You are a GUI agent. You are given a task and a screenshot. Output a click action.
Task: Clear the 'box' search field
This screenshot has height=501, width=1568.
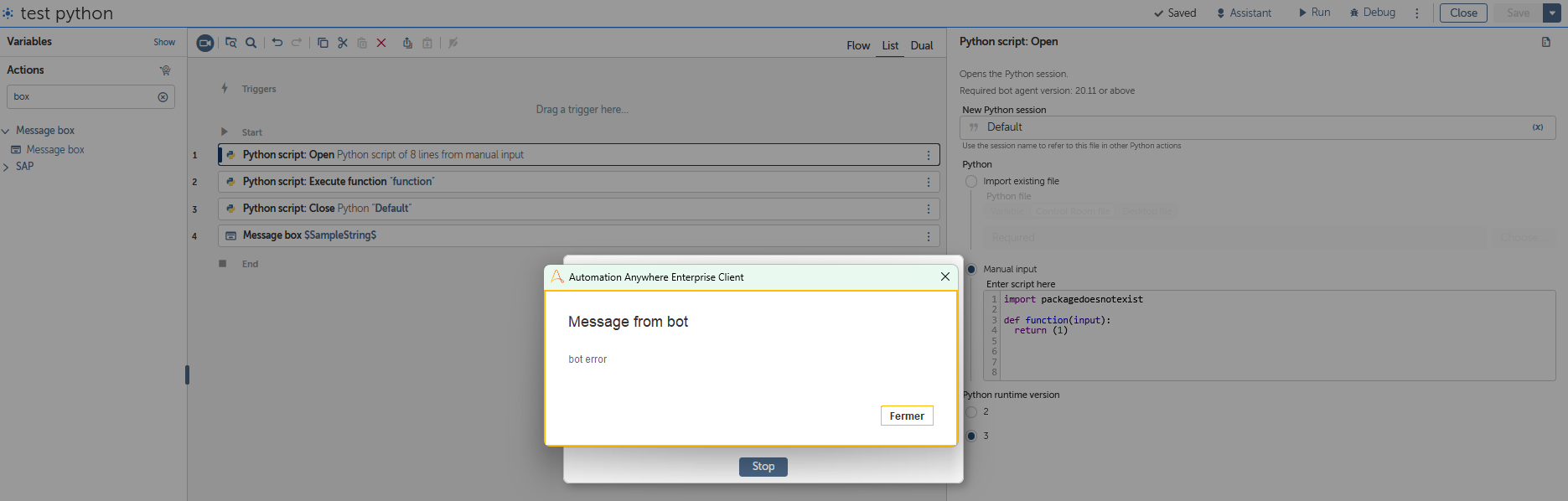coord(163,97)
